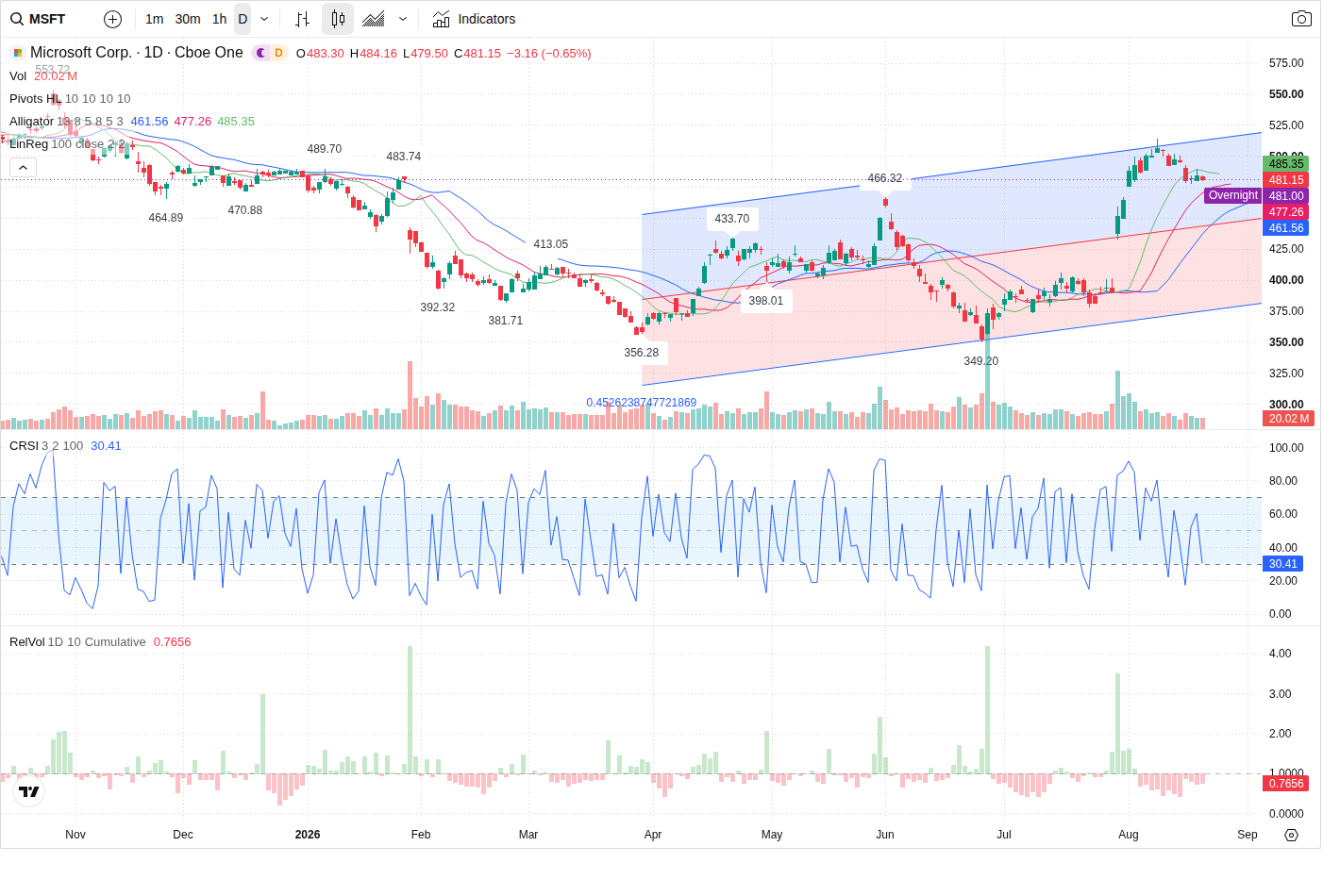The image size is (1340, 896).
Task: Click the Apr marker on time axis
Action: [x=653, y=835]
